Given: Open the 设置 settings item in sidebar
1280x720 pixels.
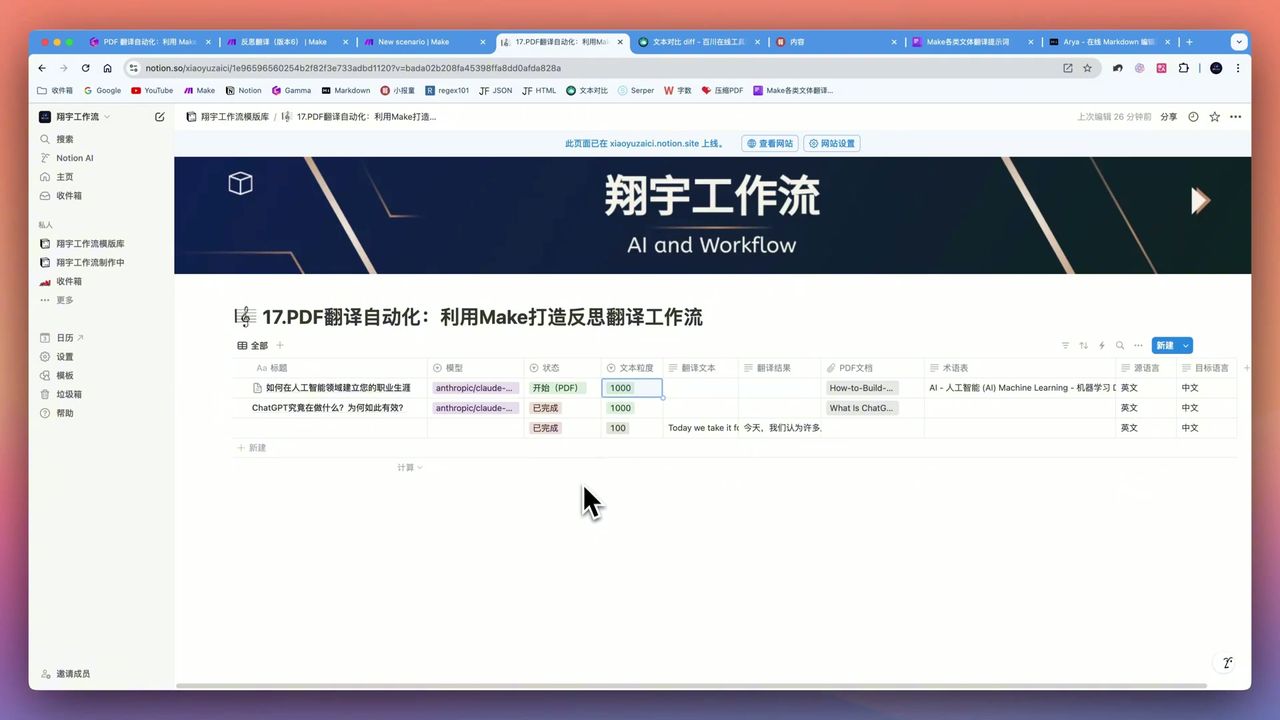Looking at the screenshot, I should (64, 356).
